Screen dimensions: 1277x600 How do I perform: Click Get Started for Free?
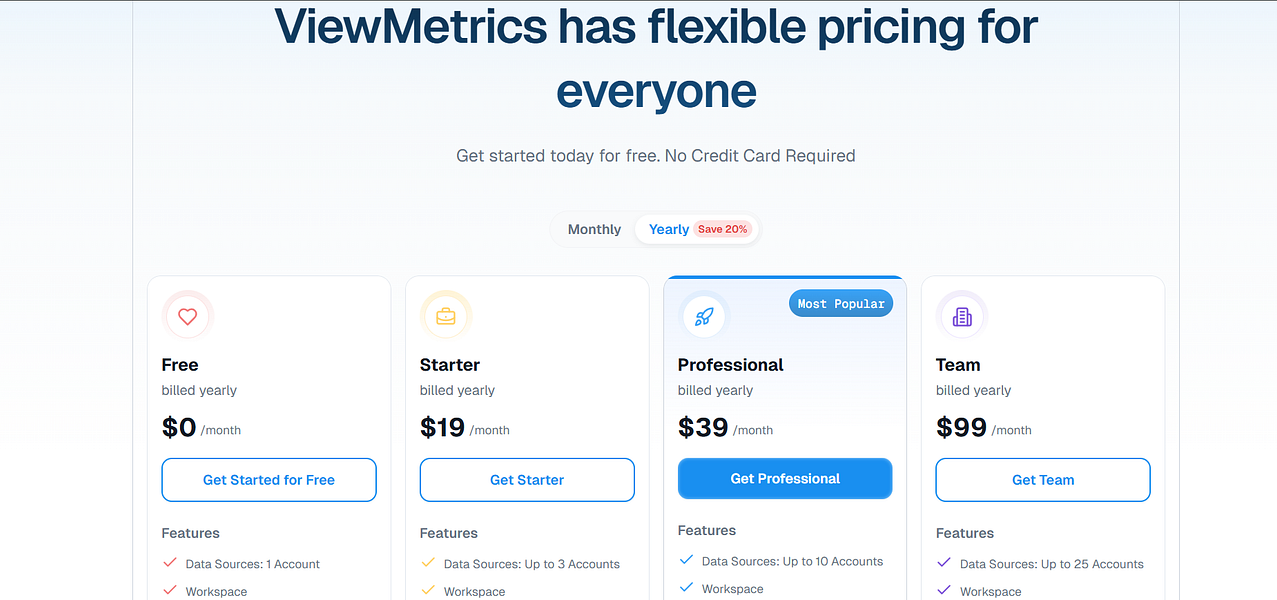coord(268,480)
